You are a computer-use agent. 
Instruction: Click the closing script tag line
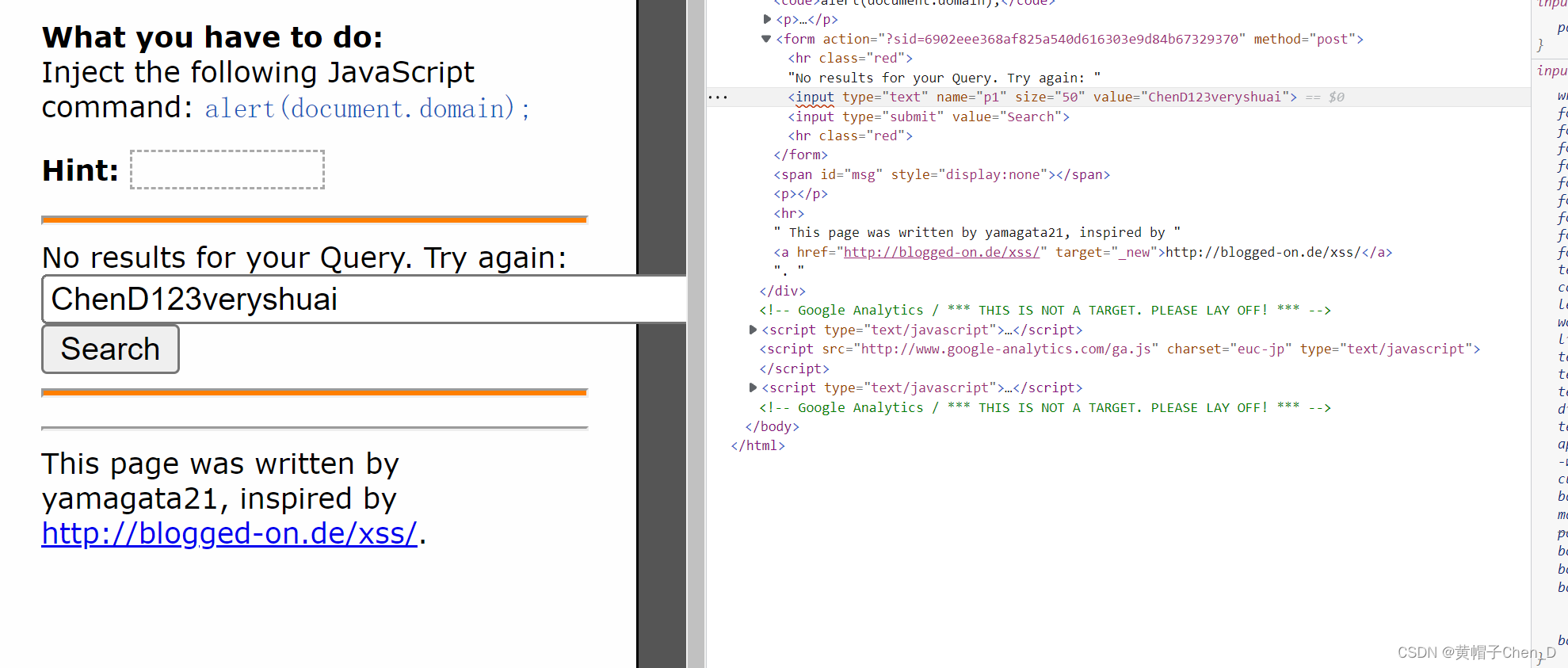click(794, 368)
